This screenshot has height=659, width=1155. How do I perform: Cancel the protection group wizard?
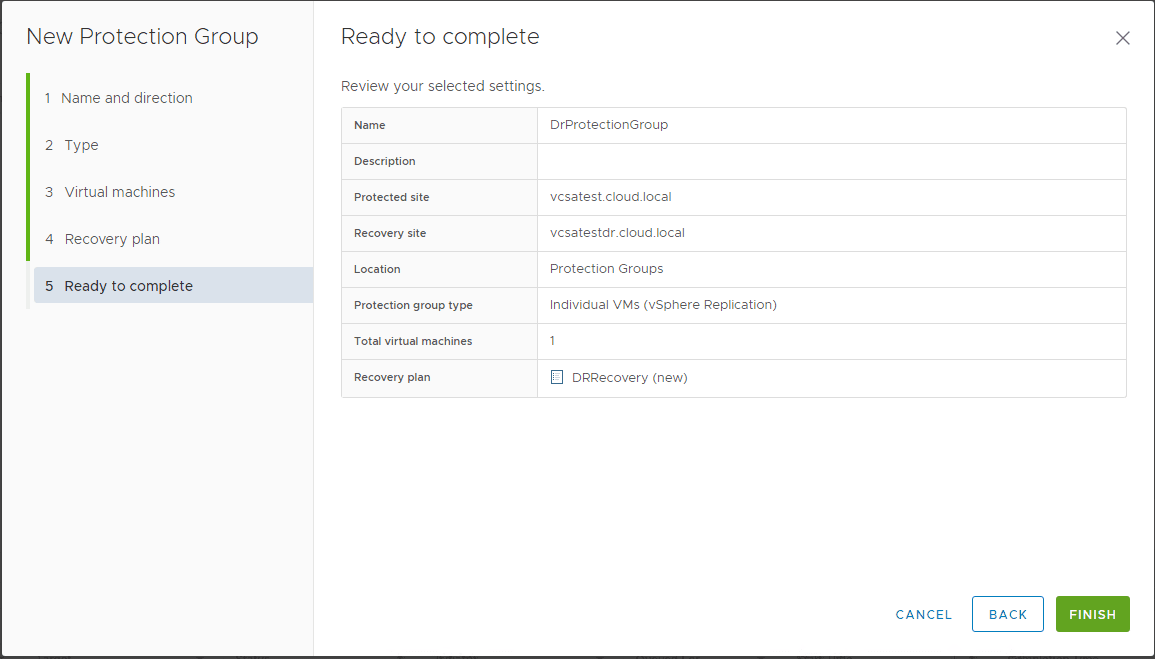(923, 614)
